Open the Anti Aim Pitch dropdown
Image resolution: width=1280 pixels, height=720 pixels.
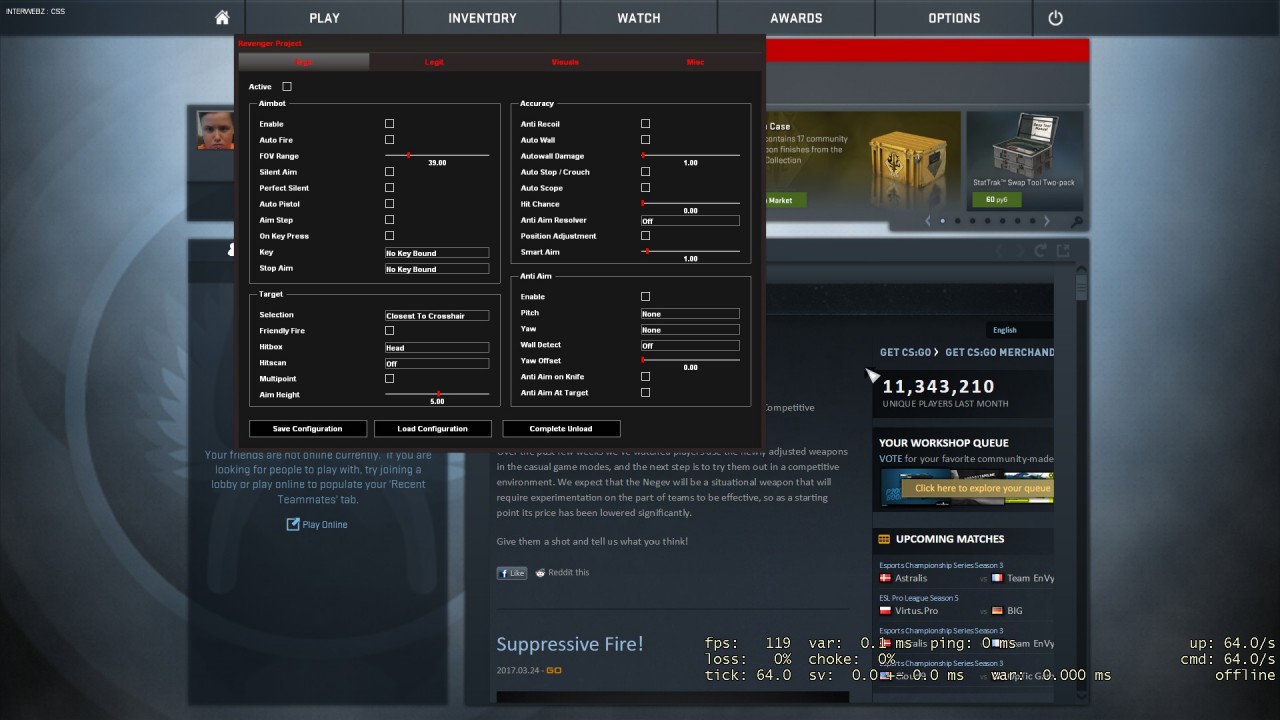coord(690,313)
